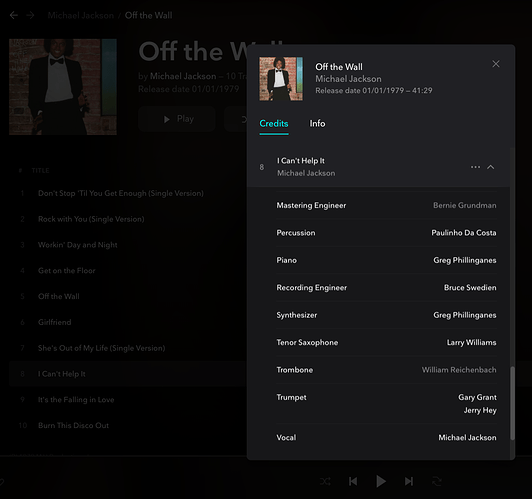
Task: Toggle shuffle playback
Action: [x=325, y=481]
